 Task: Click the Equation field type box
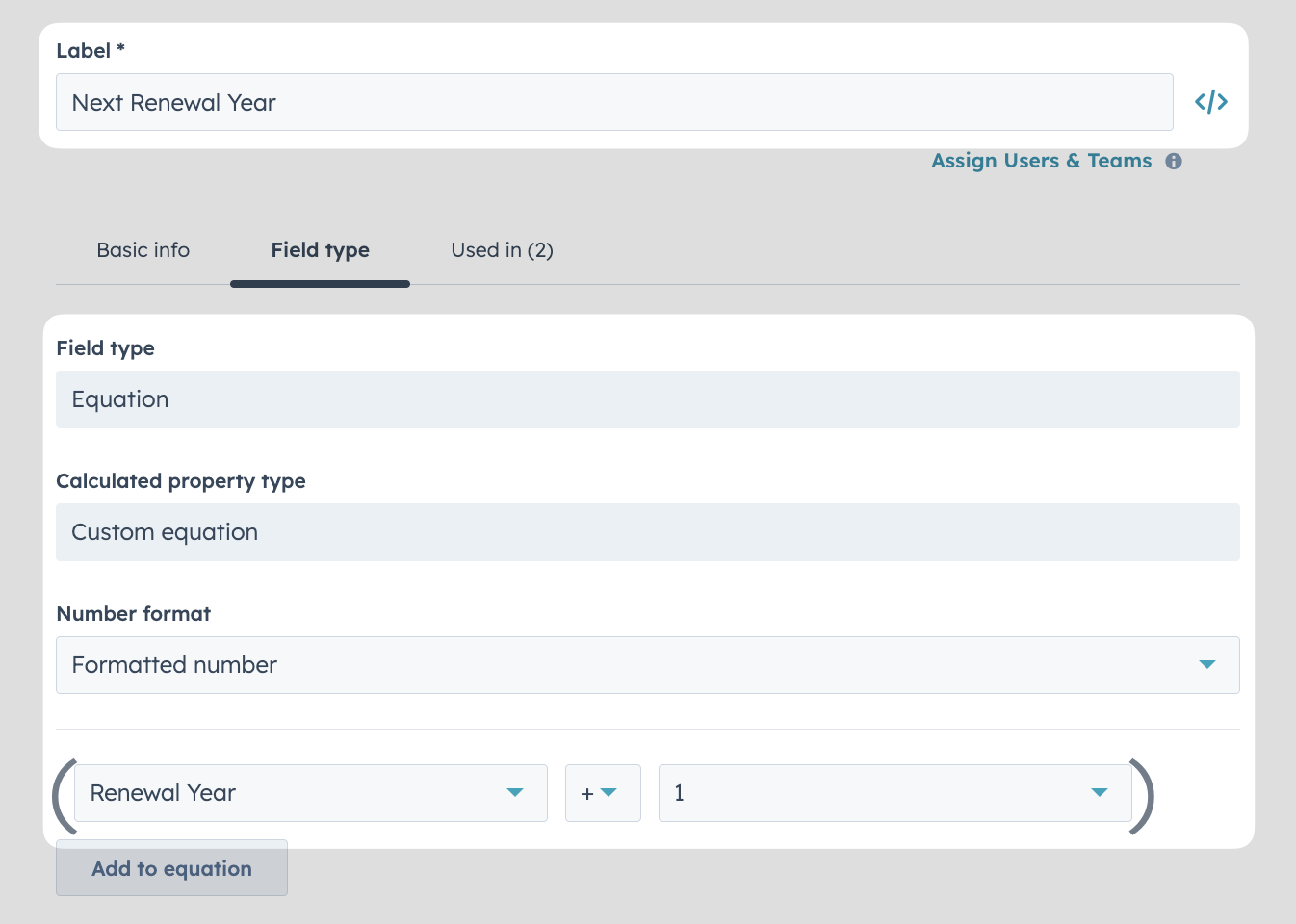click(647, 399)
